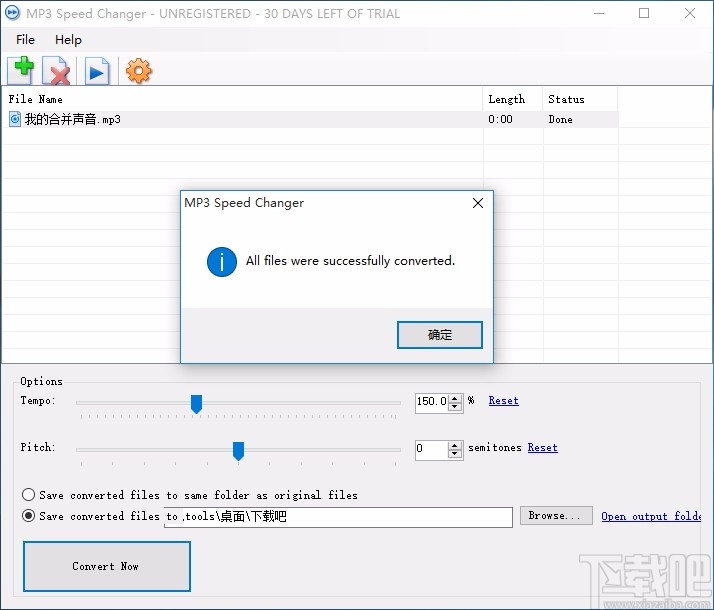Minimize the MP3 Speed Changer window

point(599,13)
